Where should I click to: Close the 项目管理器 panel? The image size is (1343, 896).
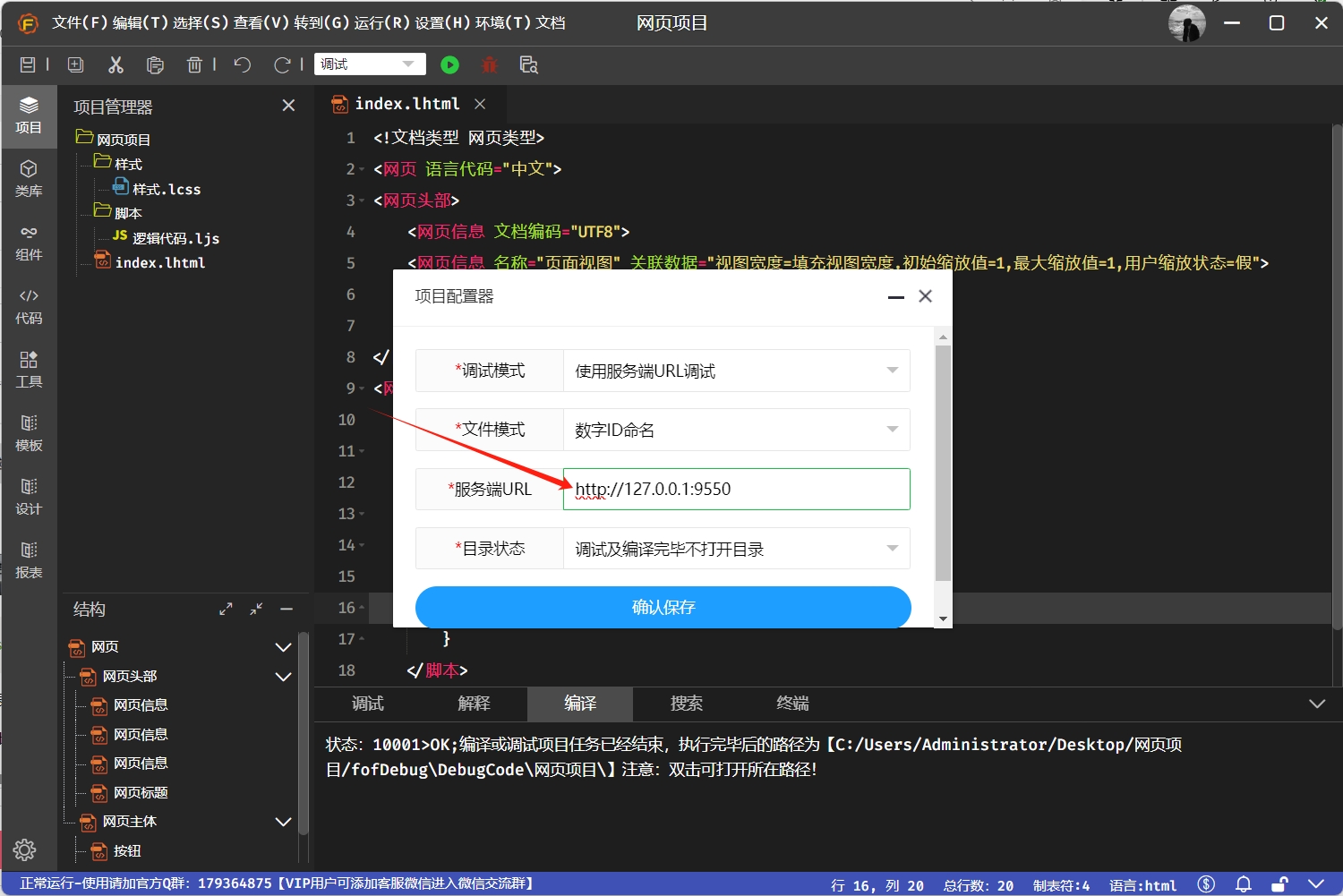(x=288, y=106)
